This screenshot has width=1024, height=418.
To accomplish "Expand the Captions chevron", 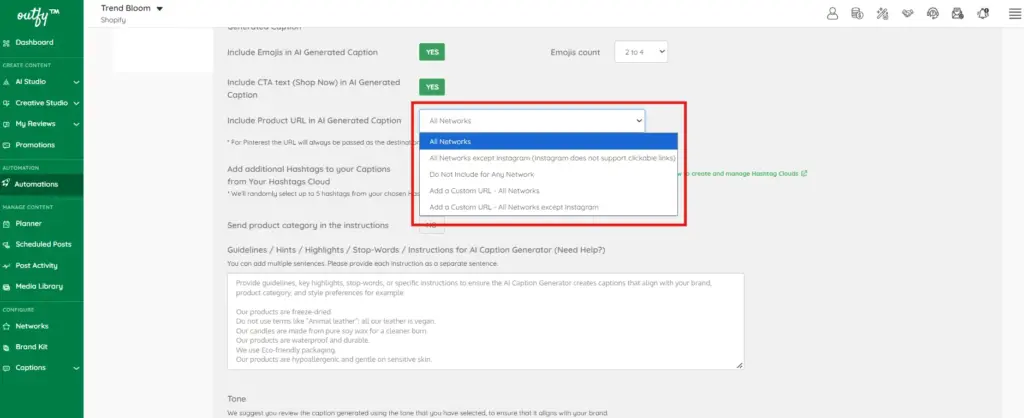I will pos(76,368).
